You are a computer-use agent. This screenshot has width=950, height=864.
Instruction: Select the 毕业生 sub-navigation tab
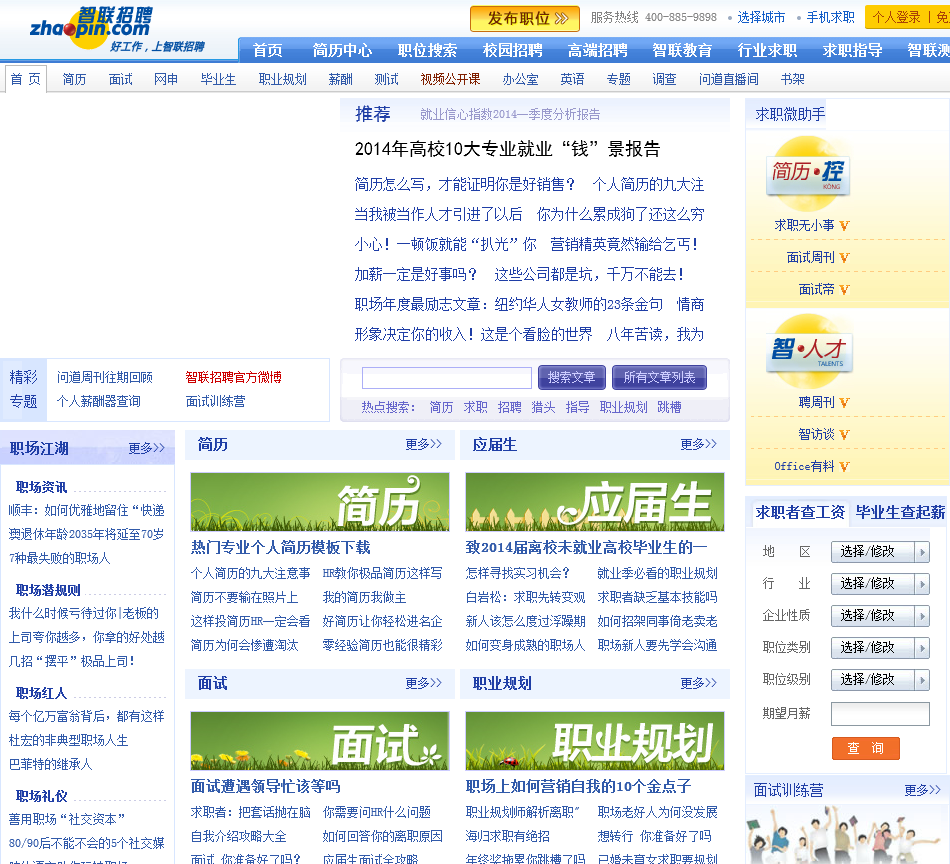pyautogui.click(x=218, y=79)
